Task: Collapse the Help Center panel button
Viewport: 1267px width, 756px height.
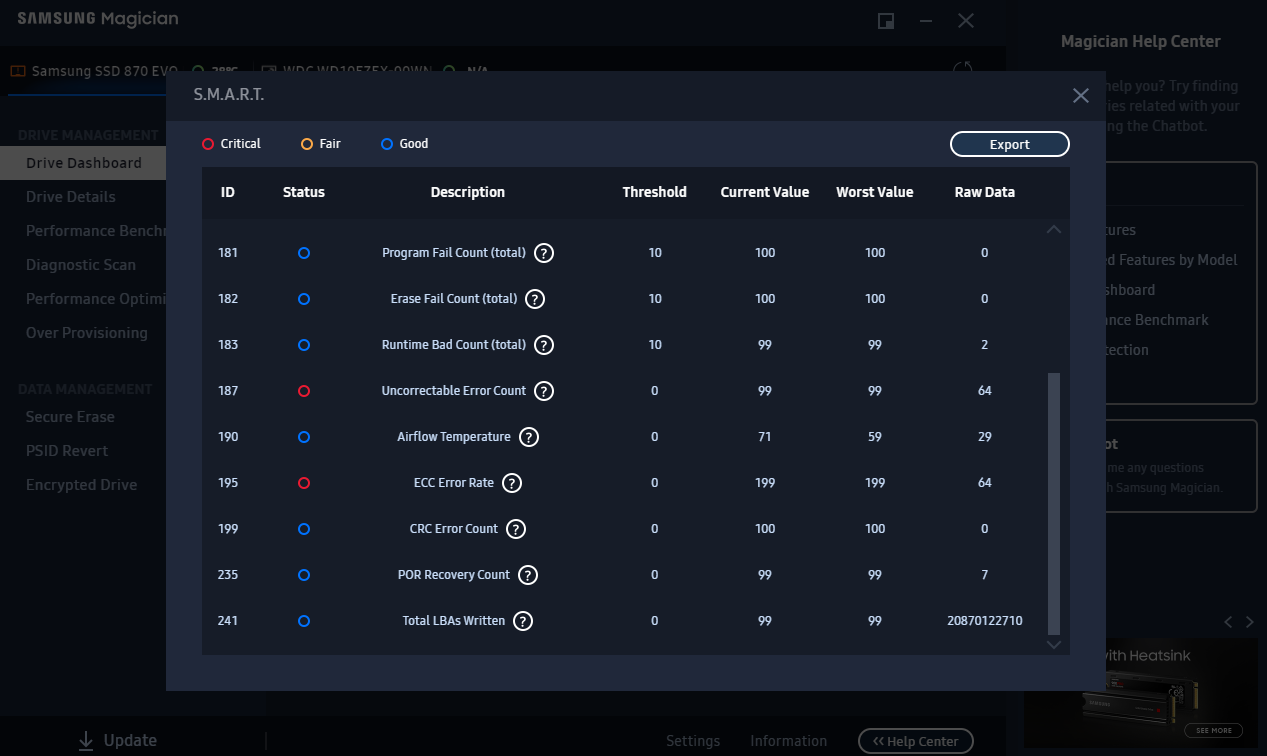Action: 916,741
